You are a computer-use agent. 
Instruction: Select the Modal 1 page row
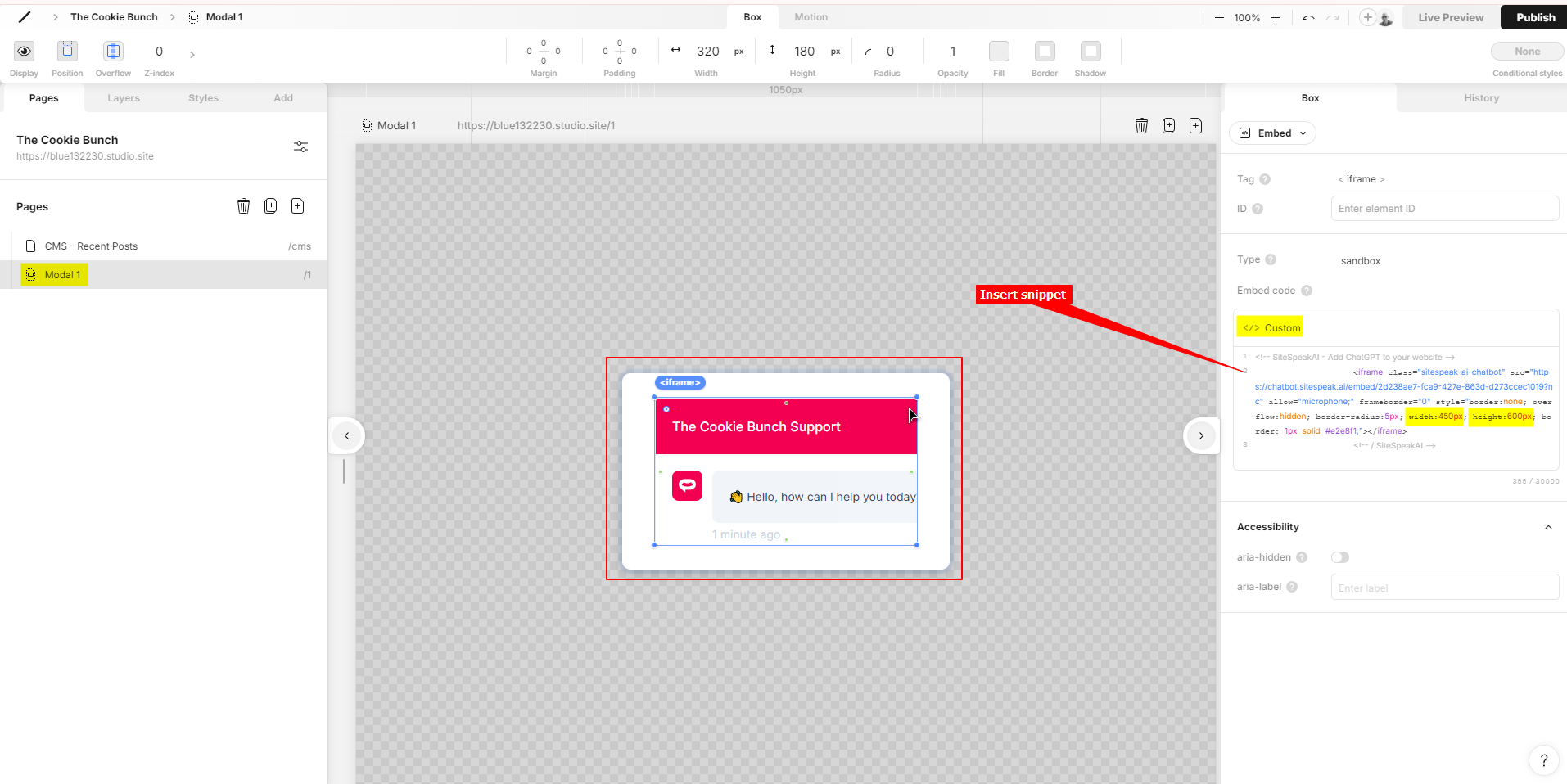pos(164,275)
